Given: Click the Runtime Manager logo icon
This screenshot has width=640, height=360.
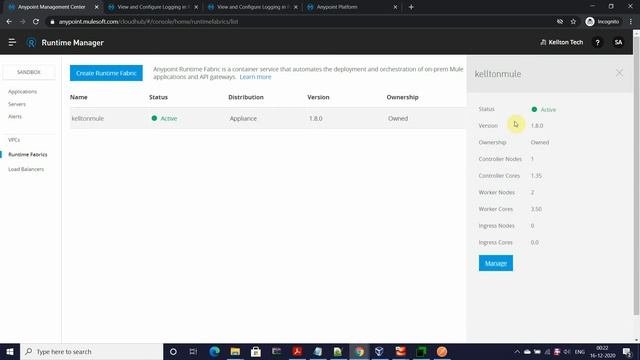Looking at the screenshot, I should click(x=31, y=42).
